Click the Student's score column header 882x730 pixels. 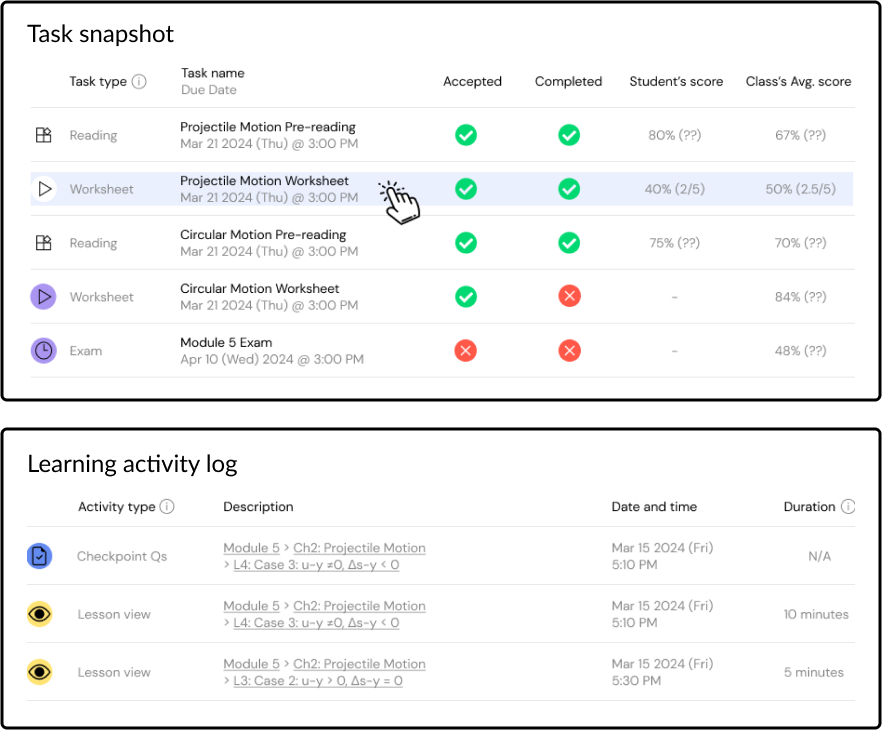click(676, 82)
